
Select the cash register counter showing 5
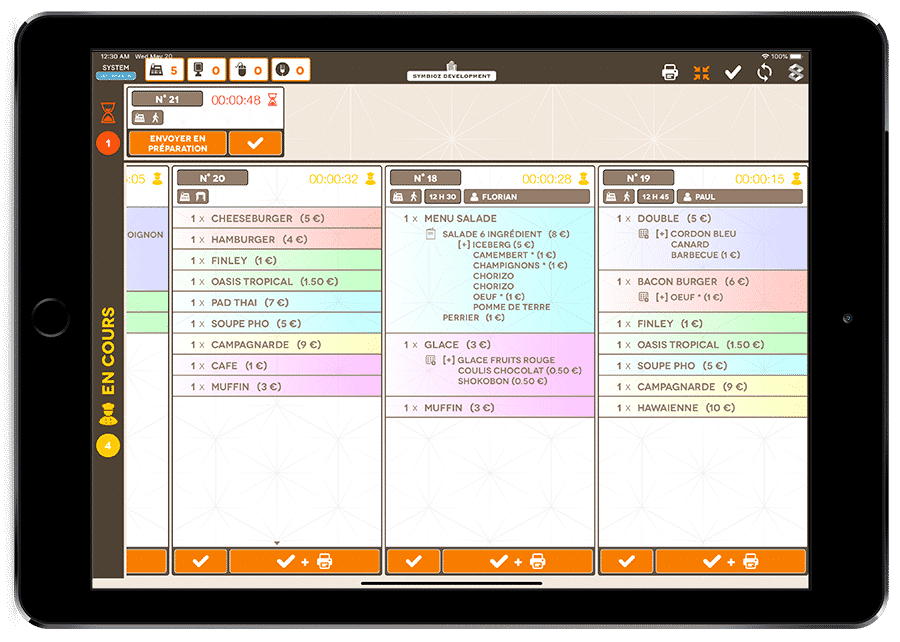coord(163,70)
